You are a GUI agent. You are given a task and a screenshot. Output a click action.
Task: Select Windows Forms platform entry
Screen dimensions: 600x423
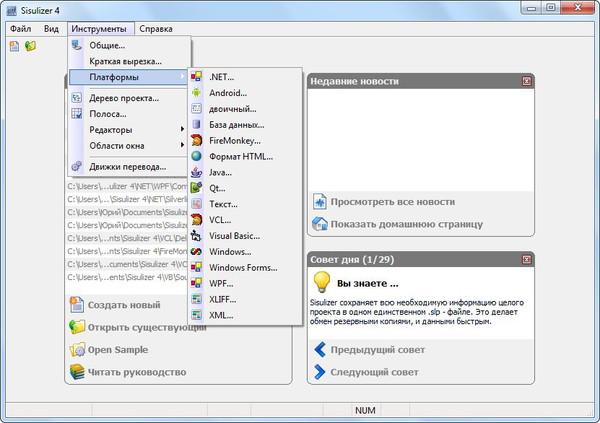(244, 267)
